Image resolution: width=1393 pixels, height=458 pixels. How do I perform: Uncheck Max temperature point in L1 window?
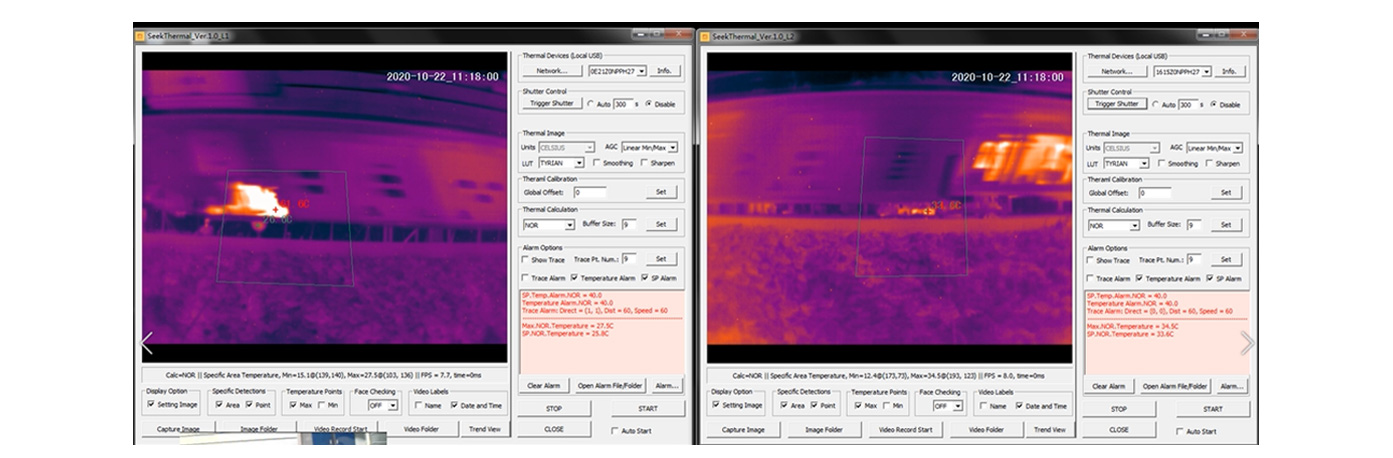click(293, 404)
